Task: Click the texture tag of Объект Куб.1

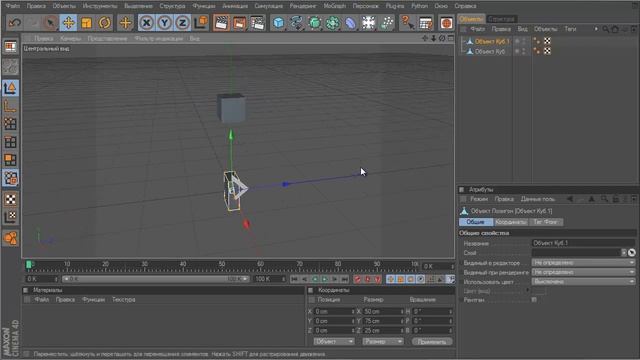Action: [x=547, y=41]
